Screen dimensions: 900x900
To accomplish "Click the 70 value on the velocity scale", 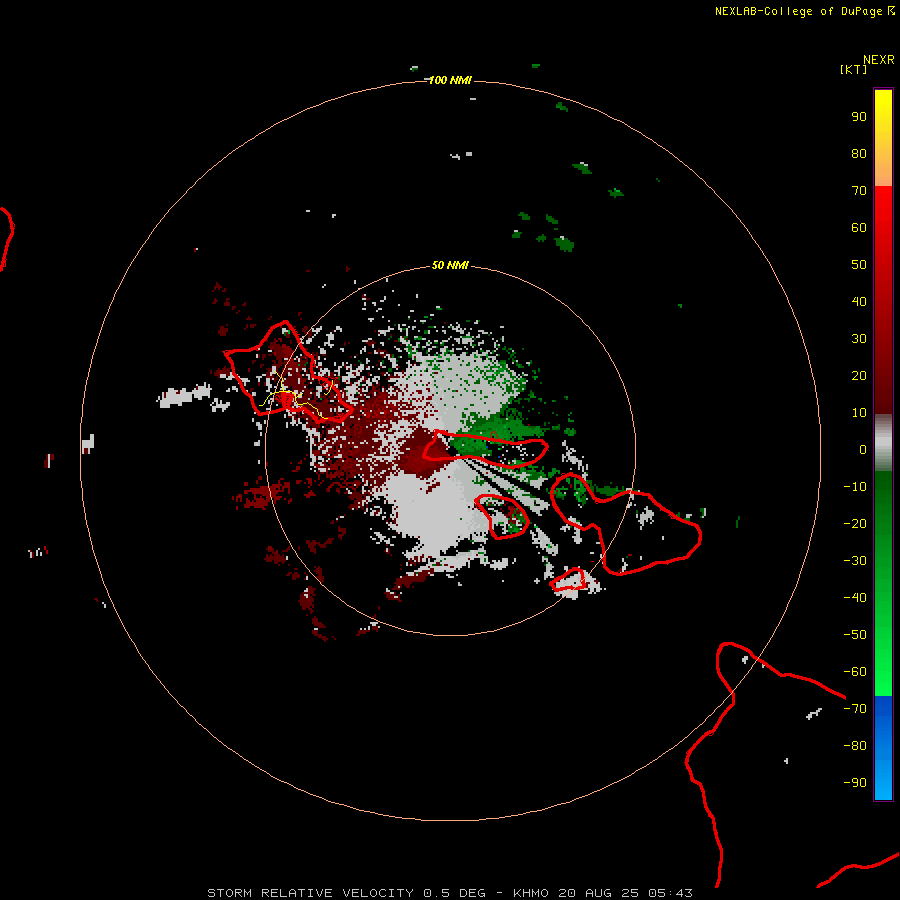I will coord(859,191).
